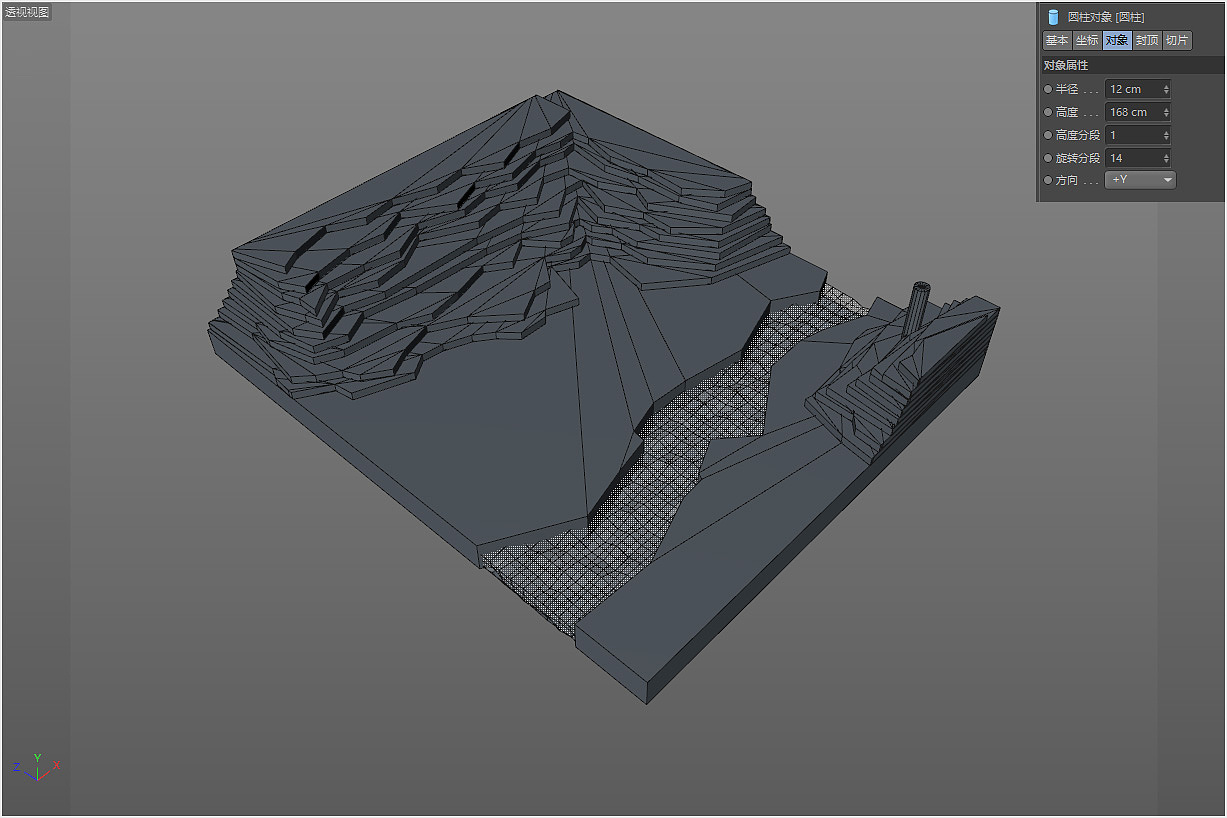
Task: Toggle the animation dot beside 高度分段
Action: [x=1048, y=135]
